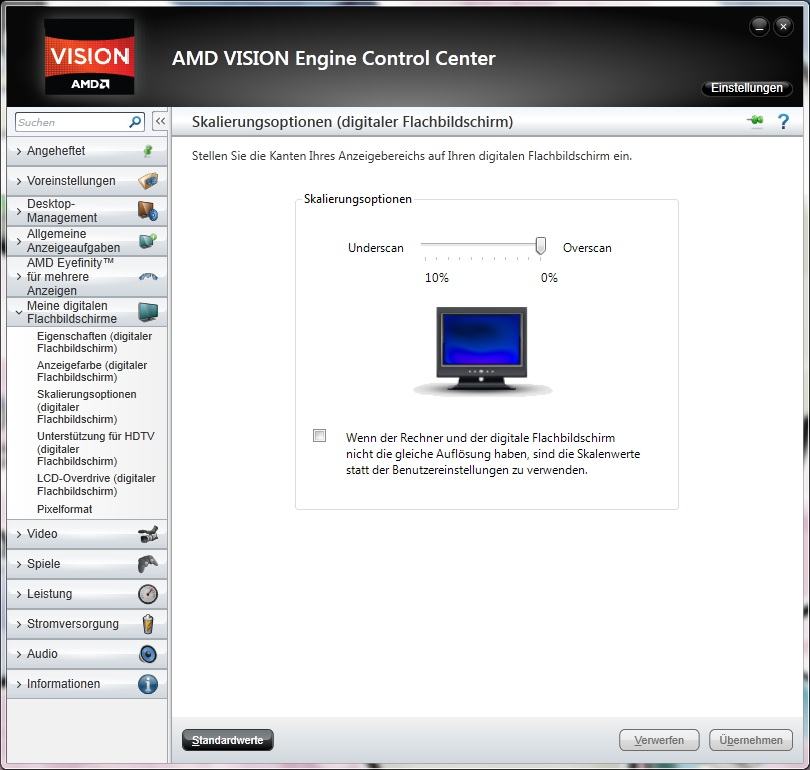Collapse the sidebar with double-arrow button
This screenshot has height=770, width=810.
tap(160, 122)
